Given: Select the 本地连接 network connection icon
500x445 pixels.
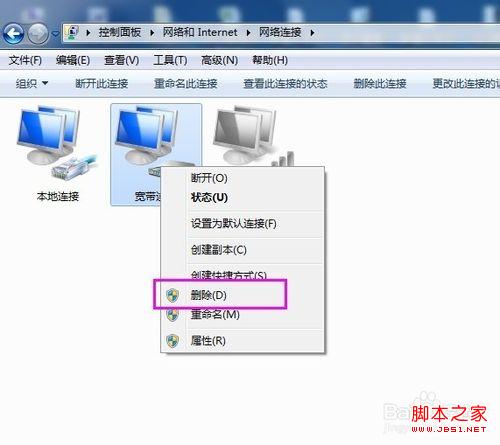Looking at the screenshot, I should [58, 153].
